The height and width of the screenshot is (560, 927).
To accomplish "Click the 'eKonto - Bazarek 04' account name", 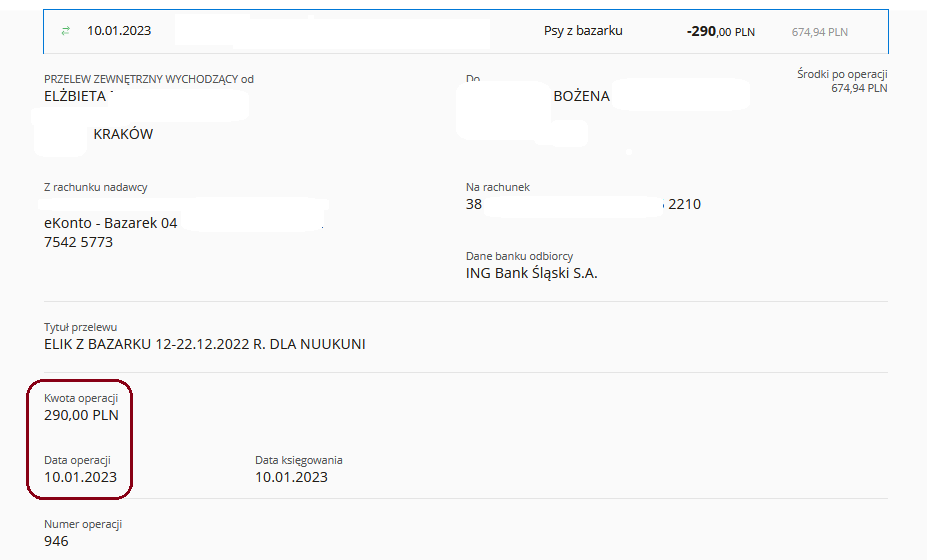I will (x=111, y=223).
